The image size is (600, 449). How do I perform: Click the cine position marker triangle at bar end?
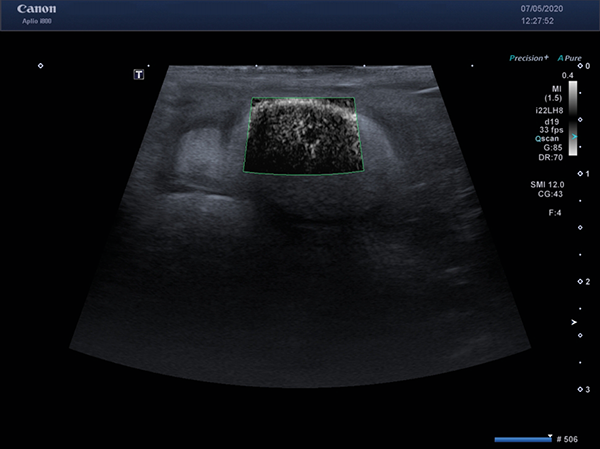click(x=550, y=436)
